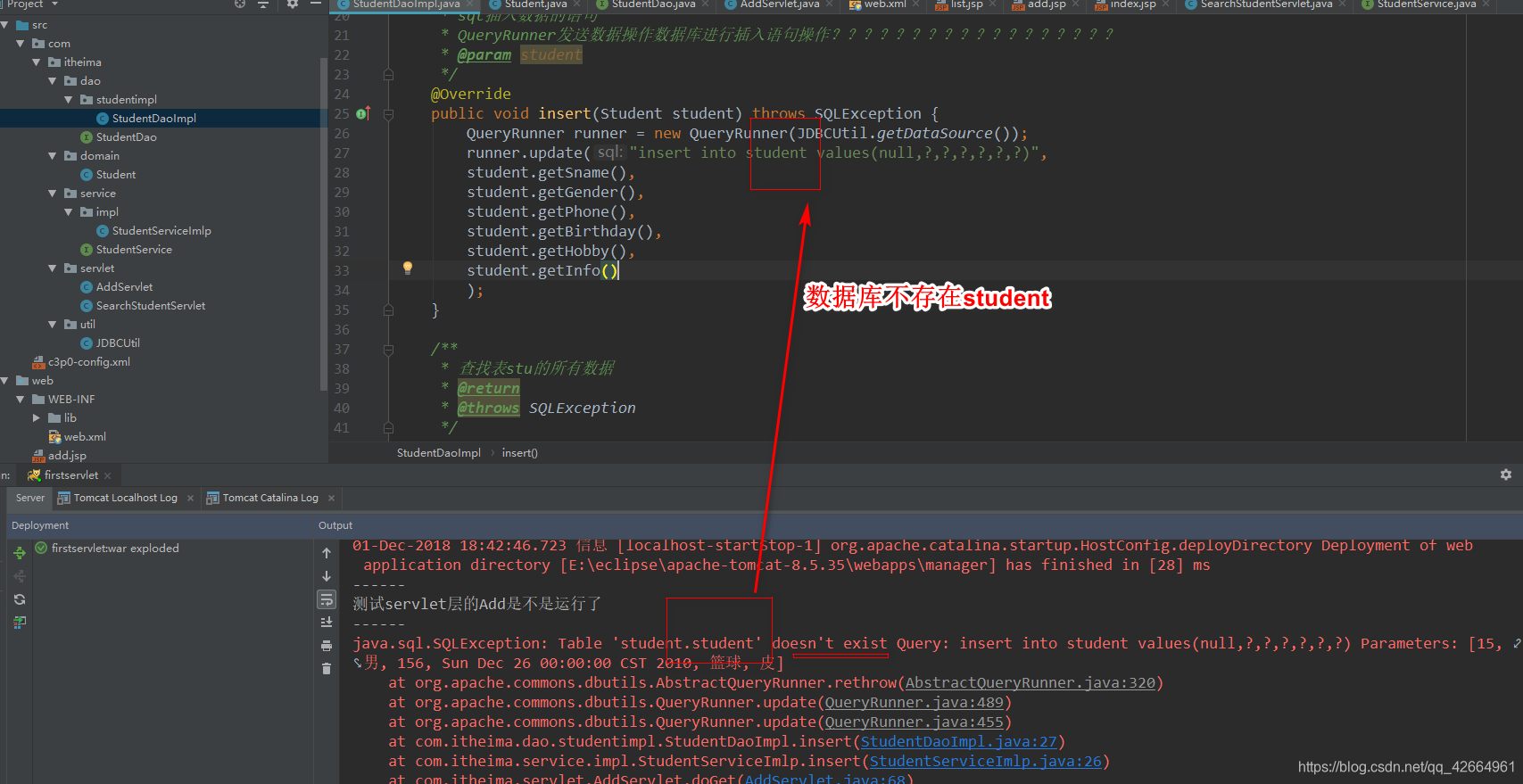The width and height of the screenshot is (1523, 784).
Task: Collapse the domain package
Action: click(53, 156)
